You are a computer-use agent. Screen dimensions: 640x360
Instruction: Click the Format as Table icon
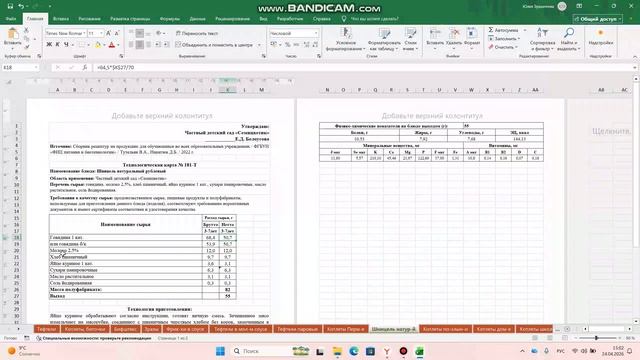pyautogui.click(x=384, y=33)
